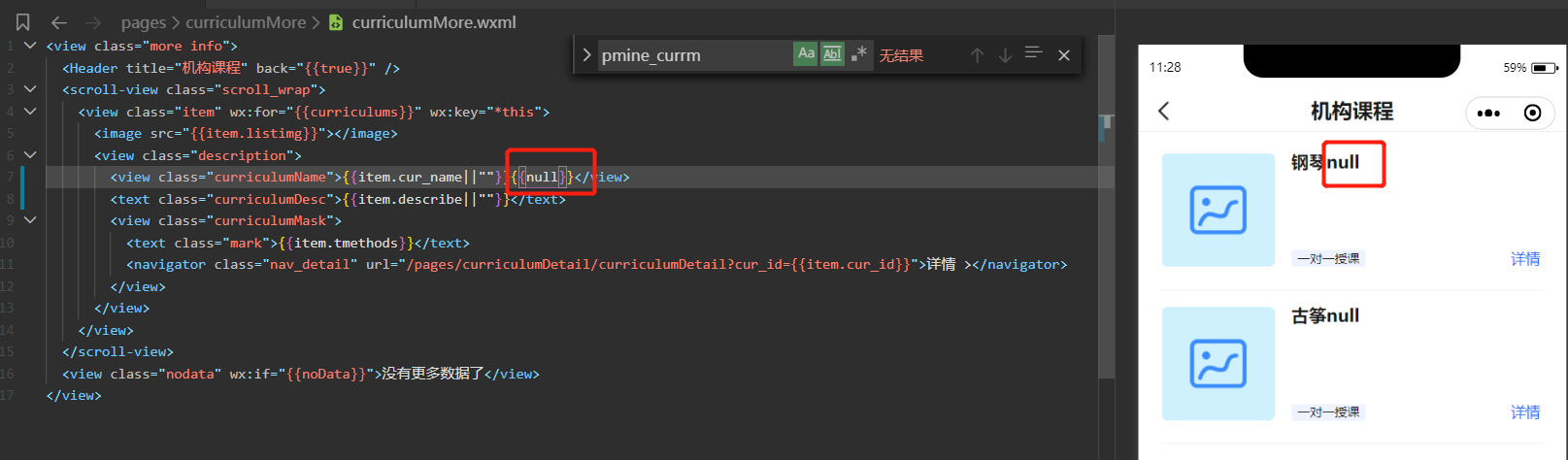Place cursor on the curriculumDesc text line
1568x460 pixels.
pos(338,199)
